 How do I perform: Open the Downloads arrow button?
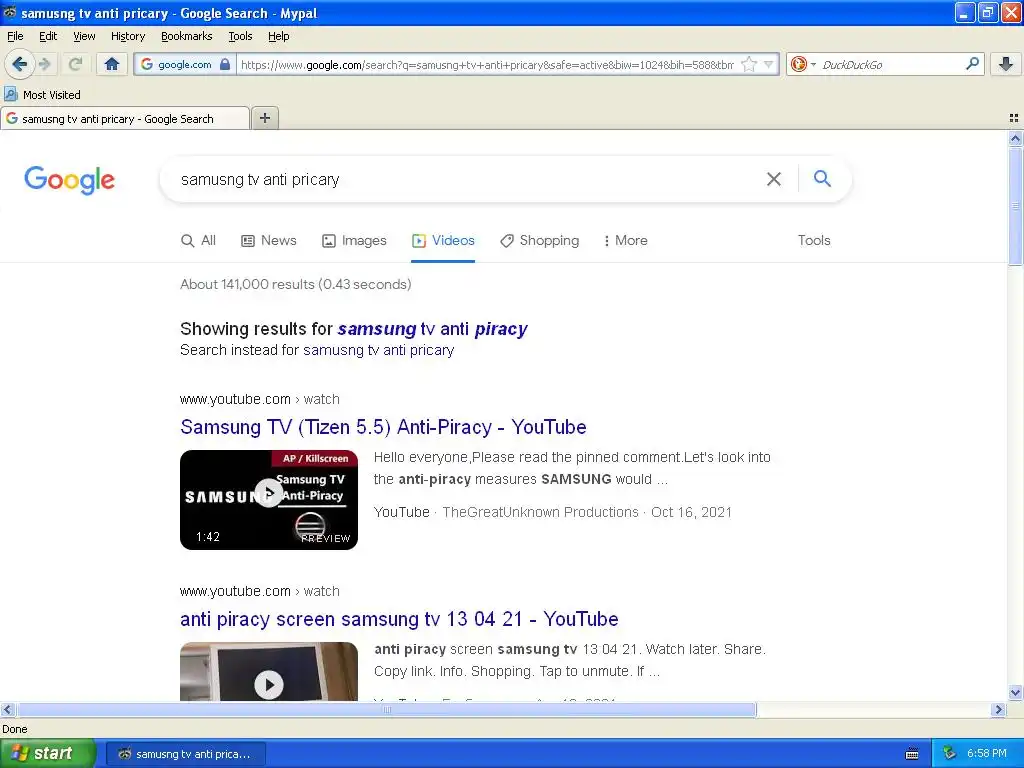coord(1006,63)
